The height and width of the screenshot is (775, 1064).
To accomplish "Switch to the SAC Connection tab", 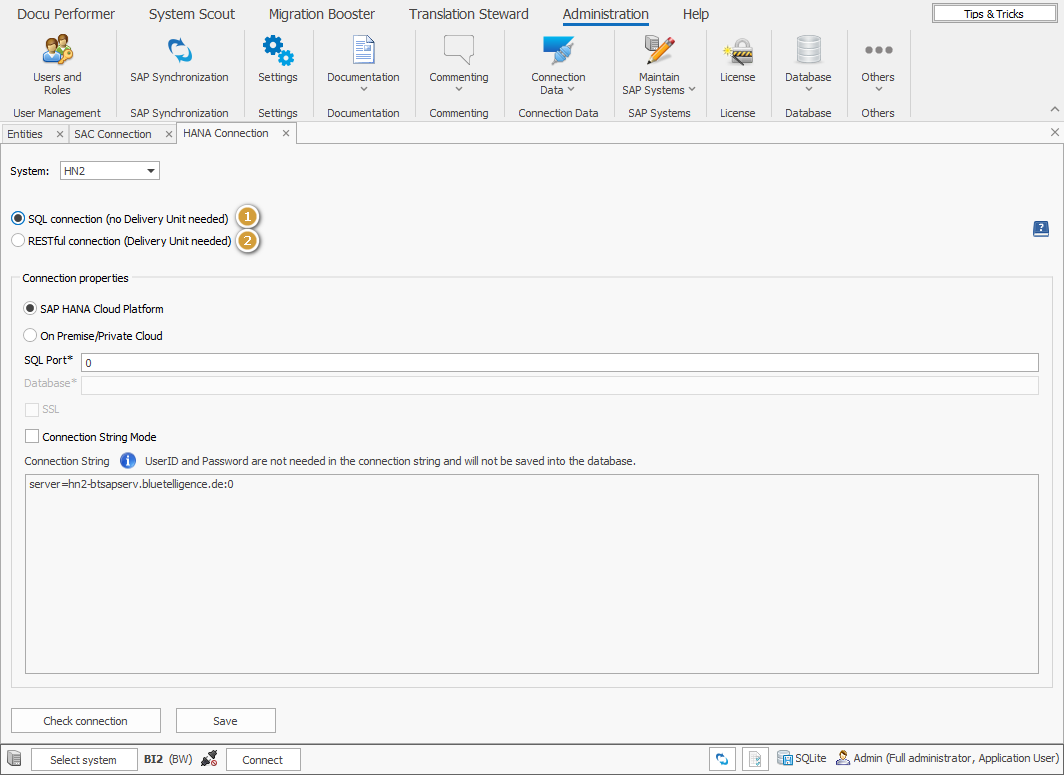I will (113, 132).
